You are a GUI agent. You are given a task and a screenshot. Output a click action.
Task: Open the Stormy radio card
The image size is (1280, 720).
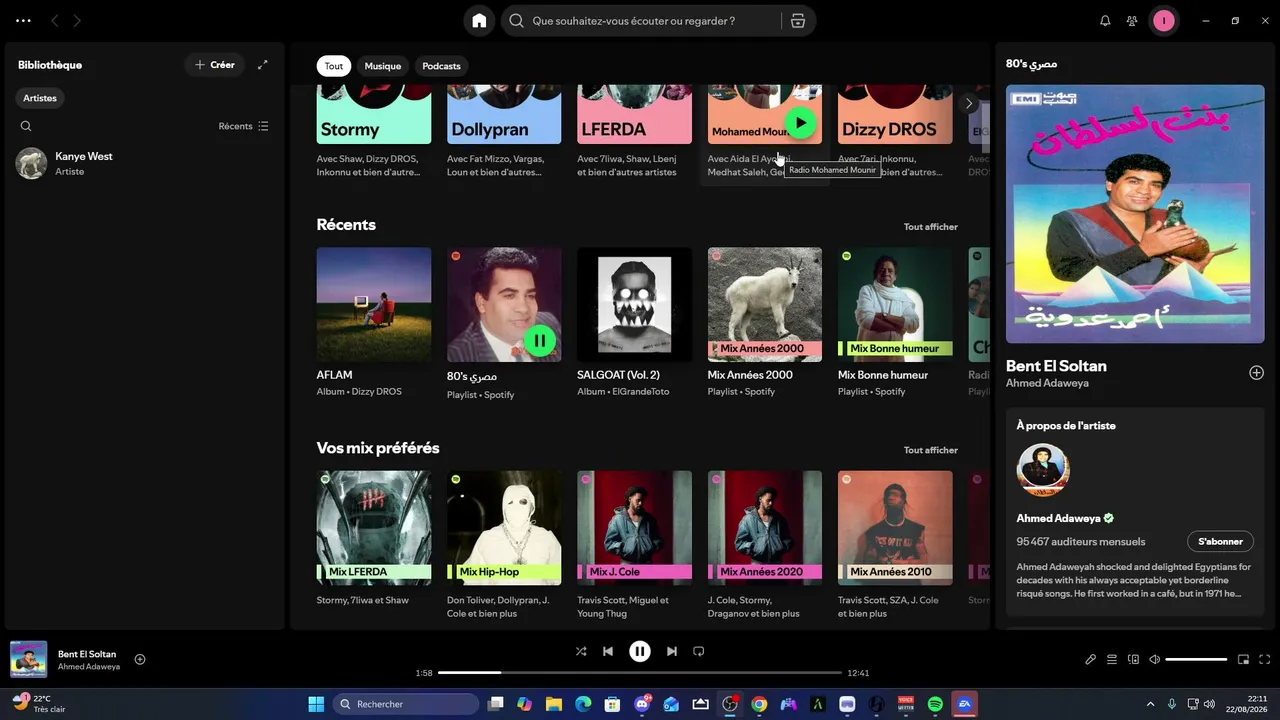pyautogui.click(x=374, y=132)
